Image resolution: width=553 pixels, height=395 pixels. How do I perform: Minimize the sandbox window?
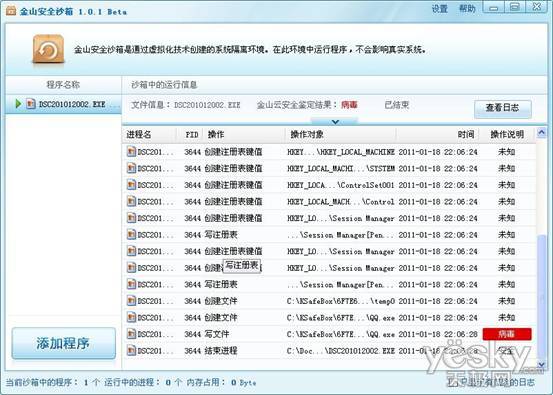pos(493,7)
